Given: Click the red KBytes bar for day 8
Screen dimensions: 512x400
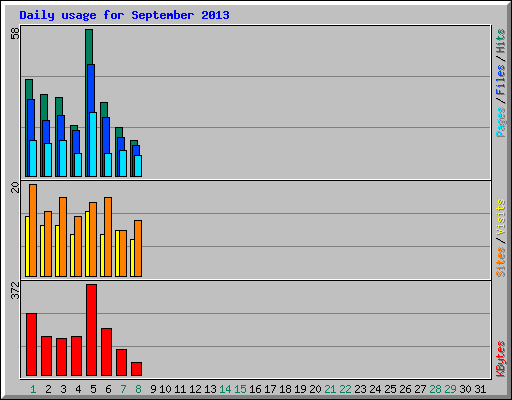Looking at the screenshot, I should (x=137, y=369).
